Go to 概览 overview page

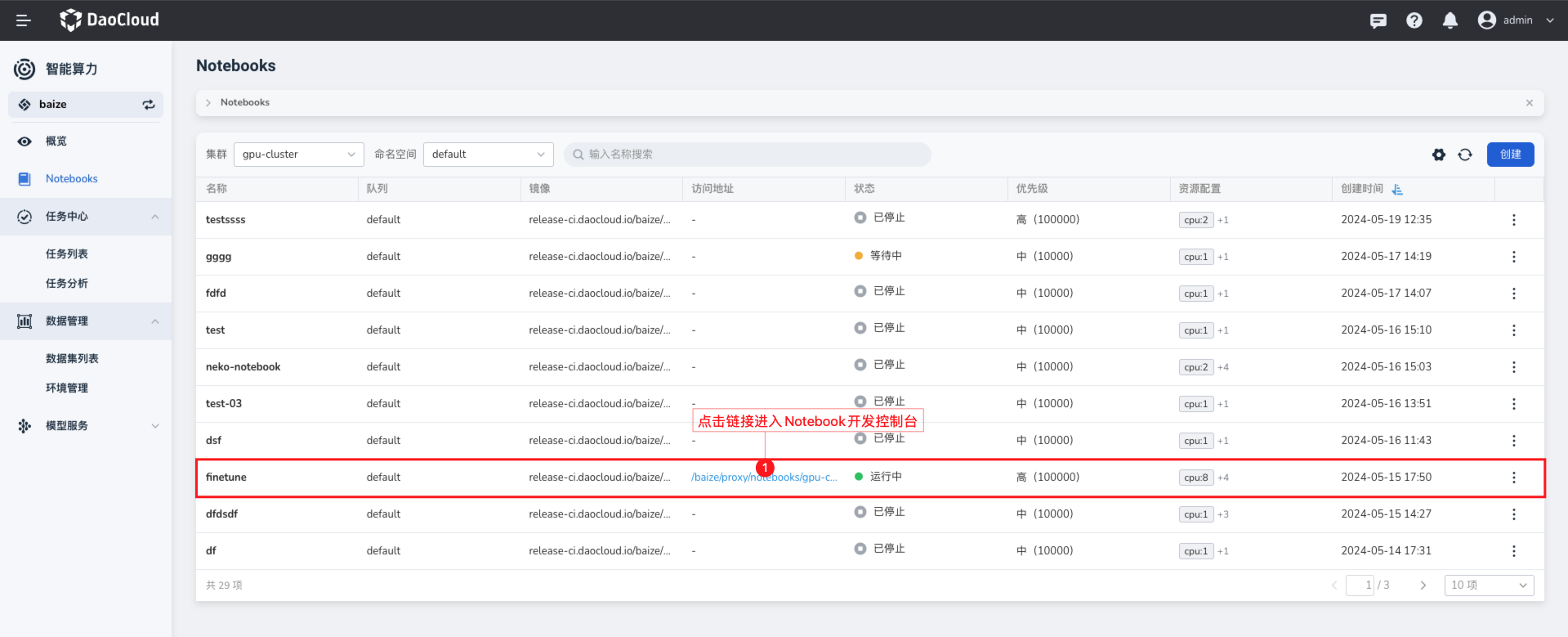point(56,141)
